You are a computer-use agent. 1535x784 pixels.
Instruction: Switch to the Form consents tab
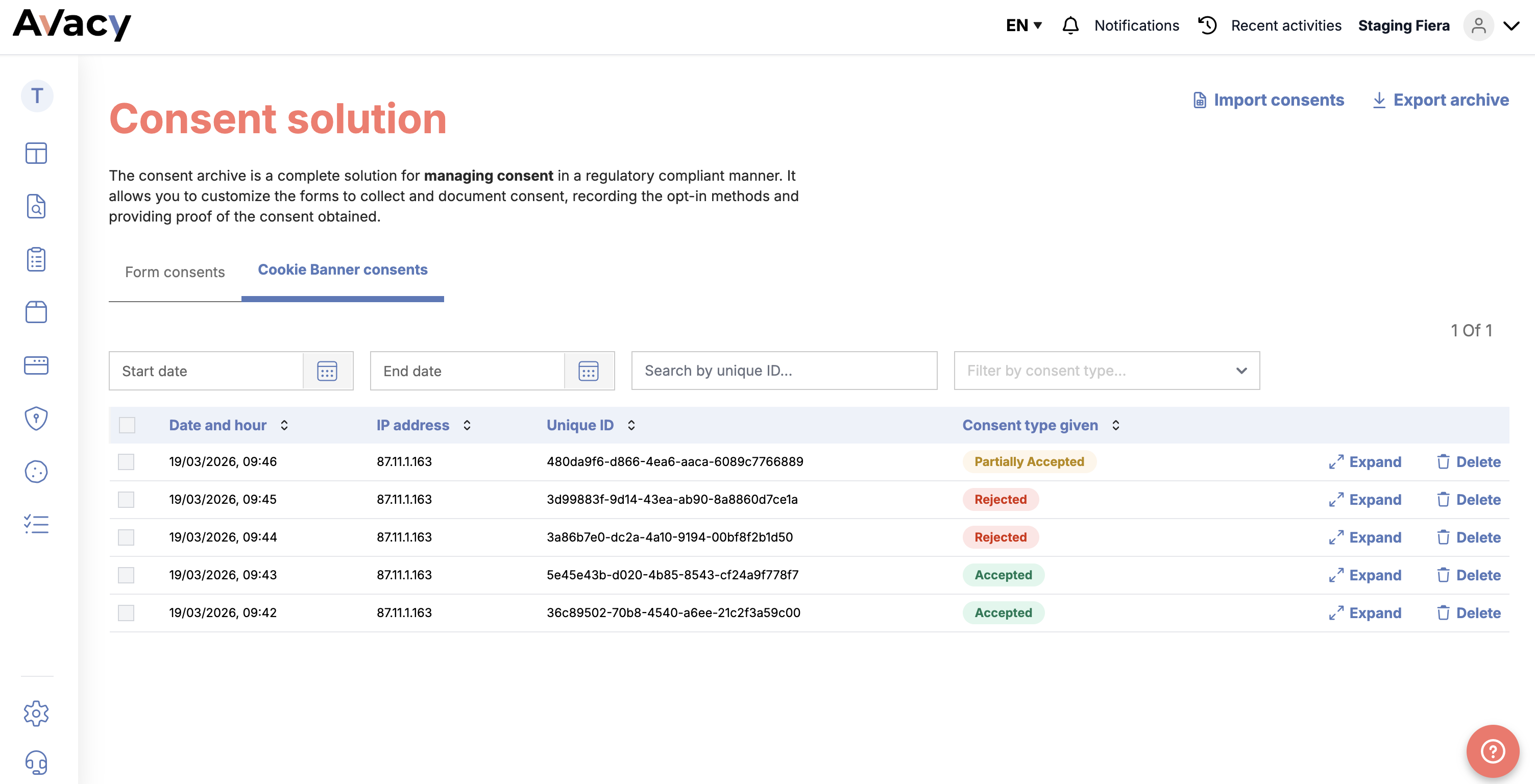[175, 272]
